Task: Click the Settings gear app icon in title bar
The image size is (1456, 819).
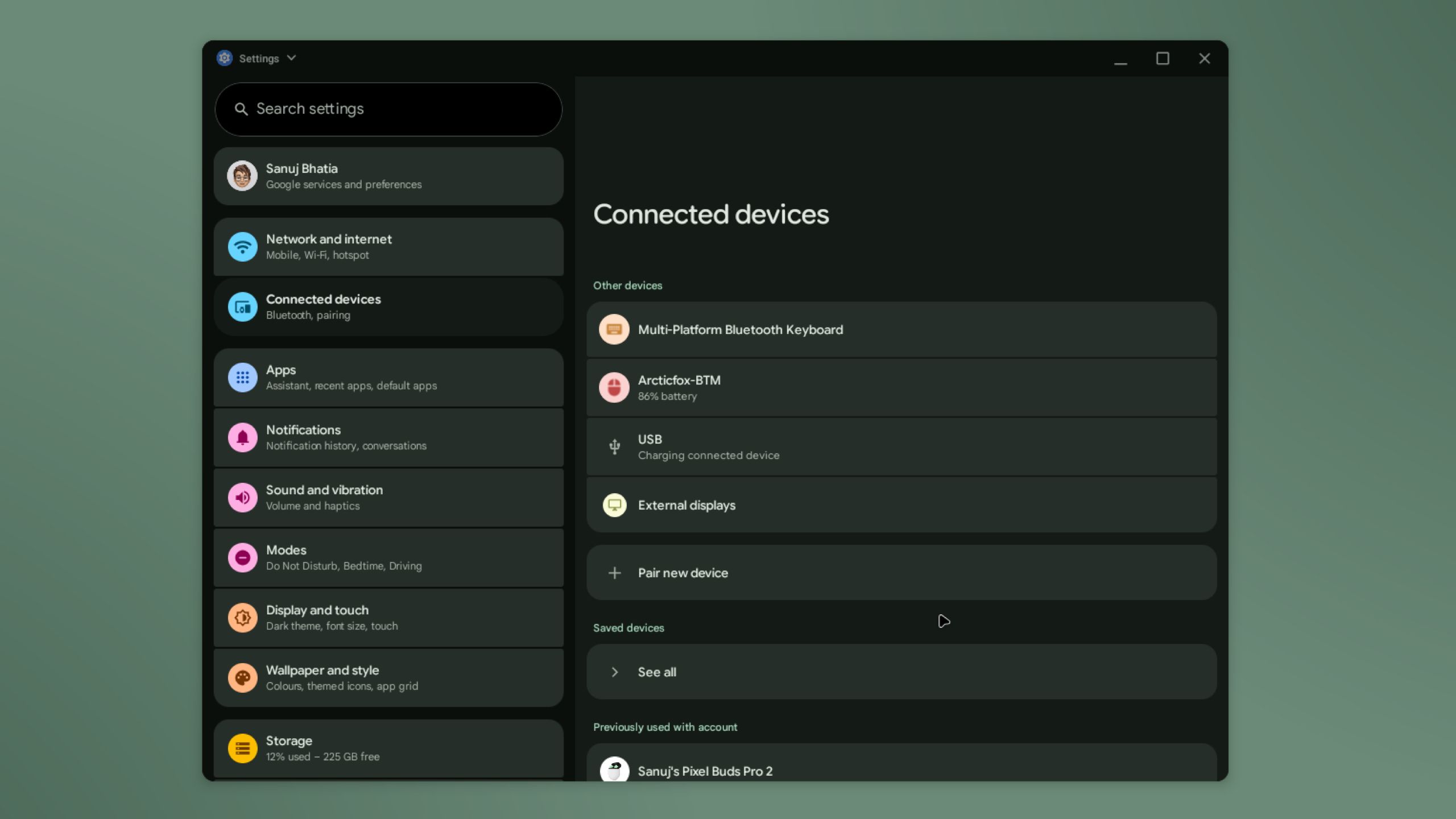Action: 225,58
